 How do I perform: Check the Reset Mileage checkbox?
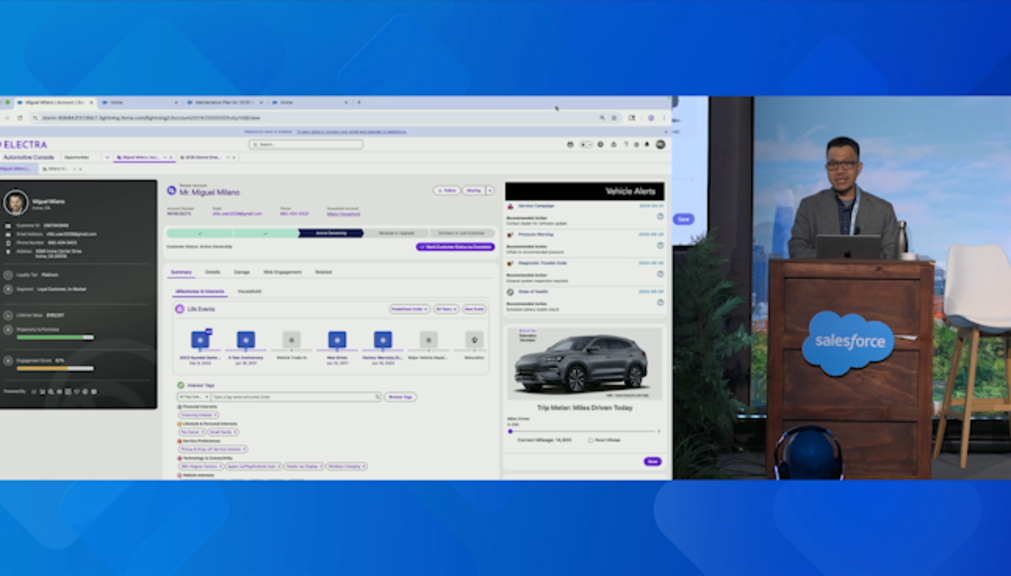(x=590, y=440)
